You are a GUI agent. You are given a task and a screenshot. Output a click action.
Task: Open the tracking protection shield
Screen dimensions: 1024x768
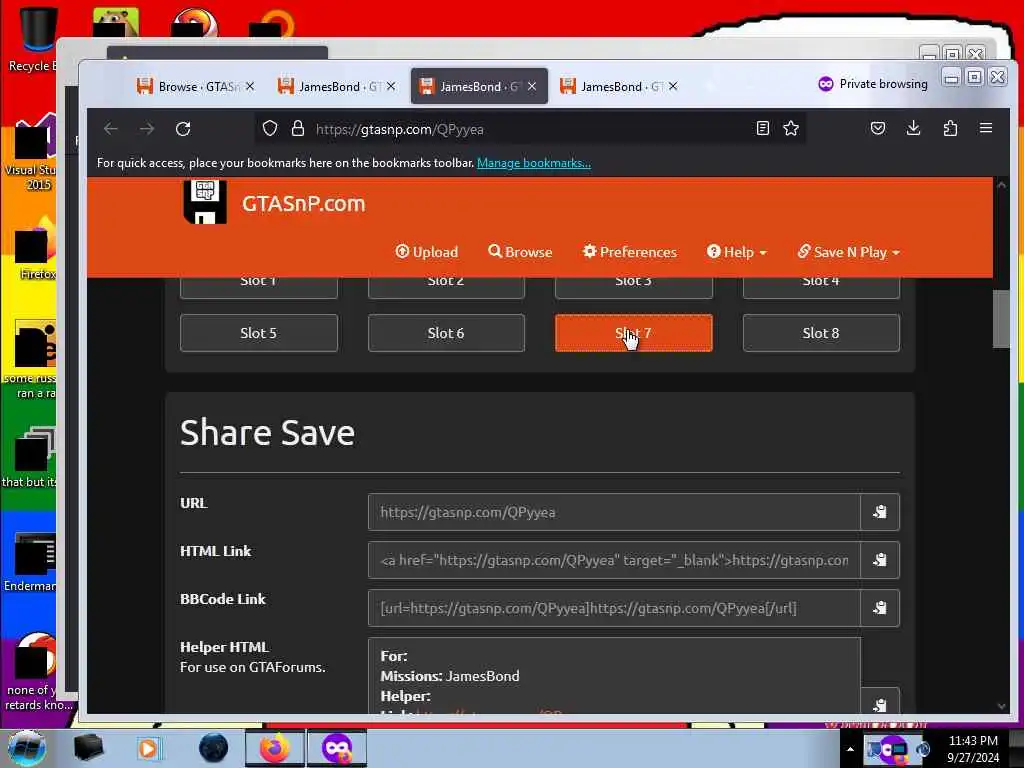click(x=270, y=129)
